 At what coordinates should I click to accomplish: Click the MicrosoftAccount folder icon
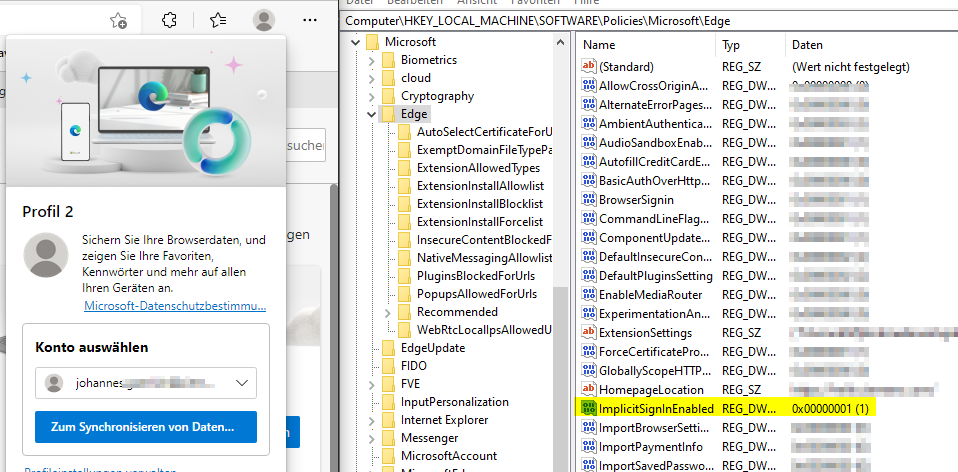[389, 456]
